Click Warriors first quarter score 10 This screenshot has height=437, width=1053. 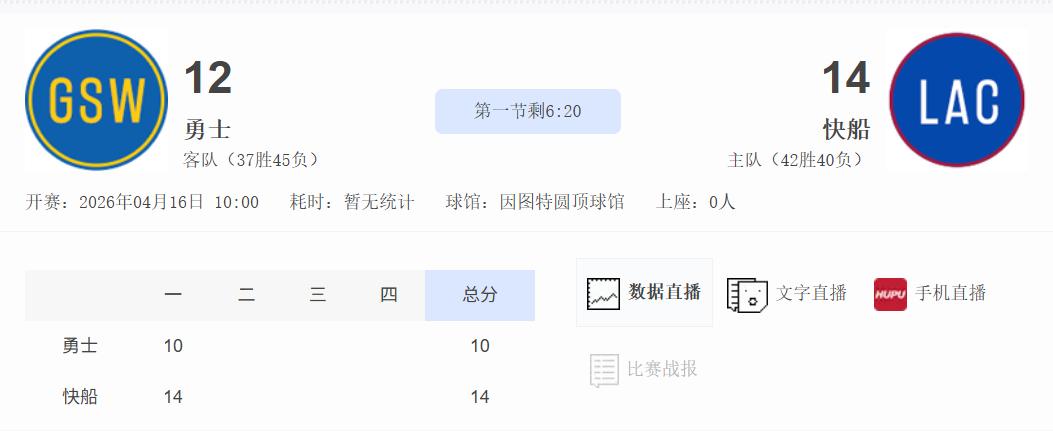[173, 346]
